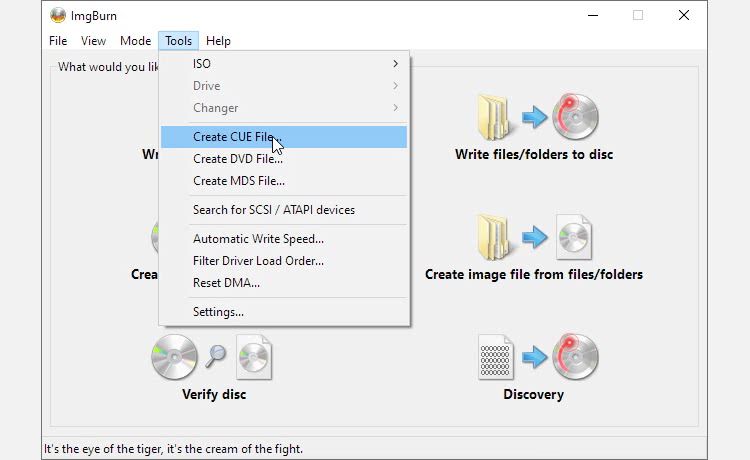This screenshot has width=750, height=460.
Task: Open Settings... from Tools menu
Action: [x=284, y=312]
